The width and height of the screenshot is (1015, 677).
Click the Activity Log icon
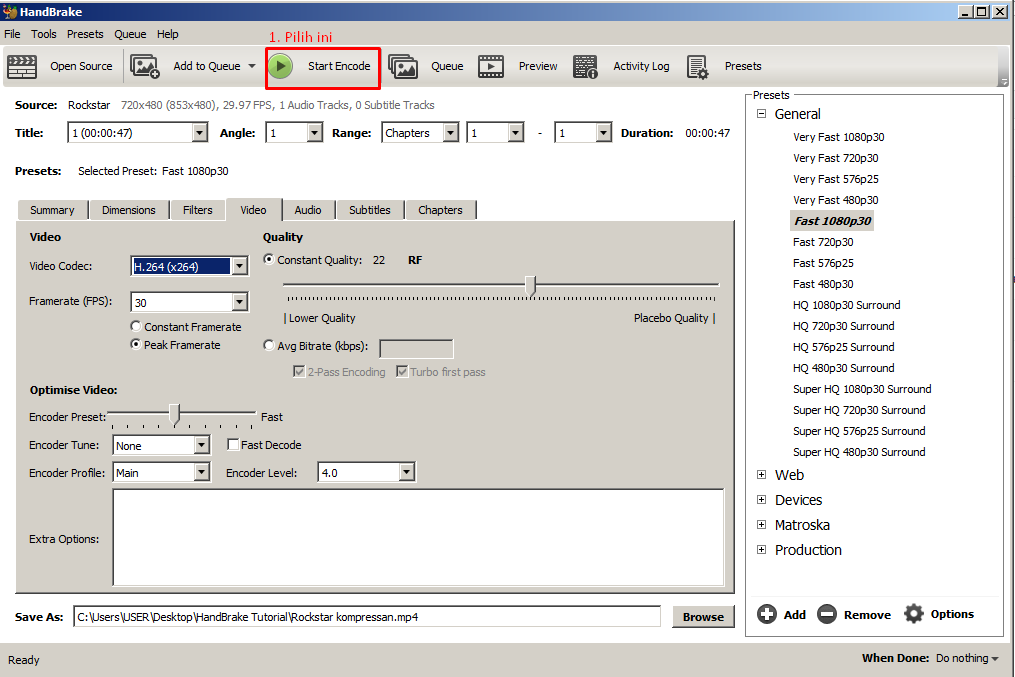pyautogui.click(x=585, y=67)
